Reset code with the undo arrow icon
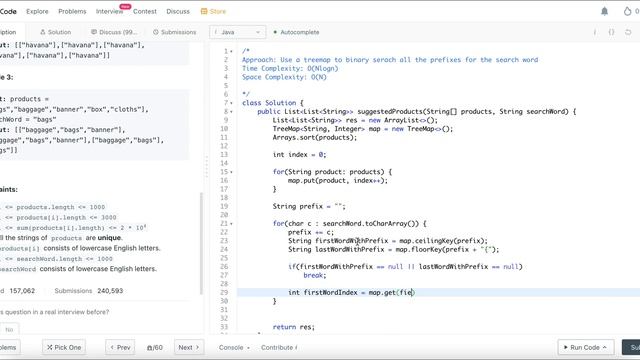The width and height of the screenshot is (640, 360). click(x=628, y=32)
